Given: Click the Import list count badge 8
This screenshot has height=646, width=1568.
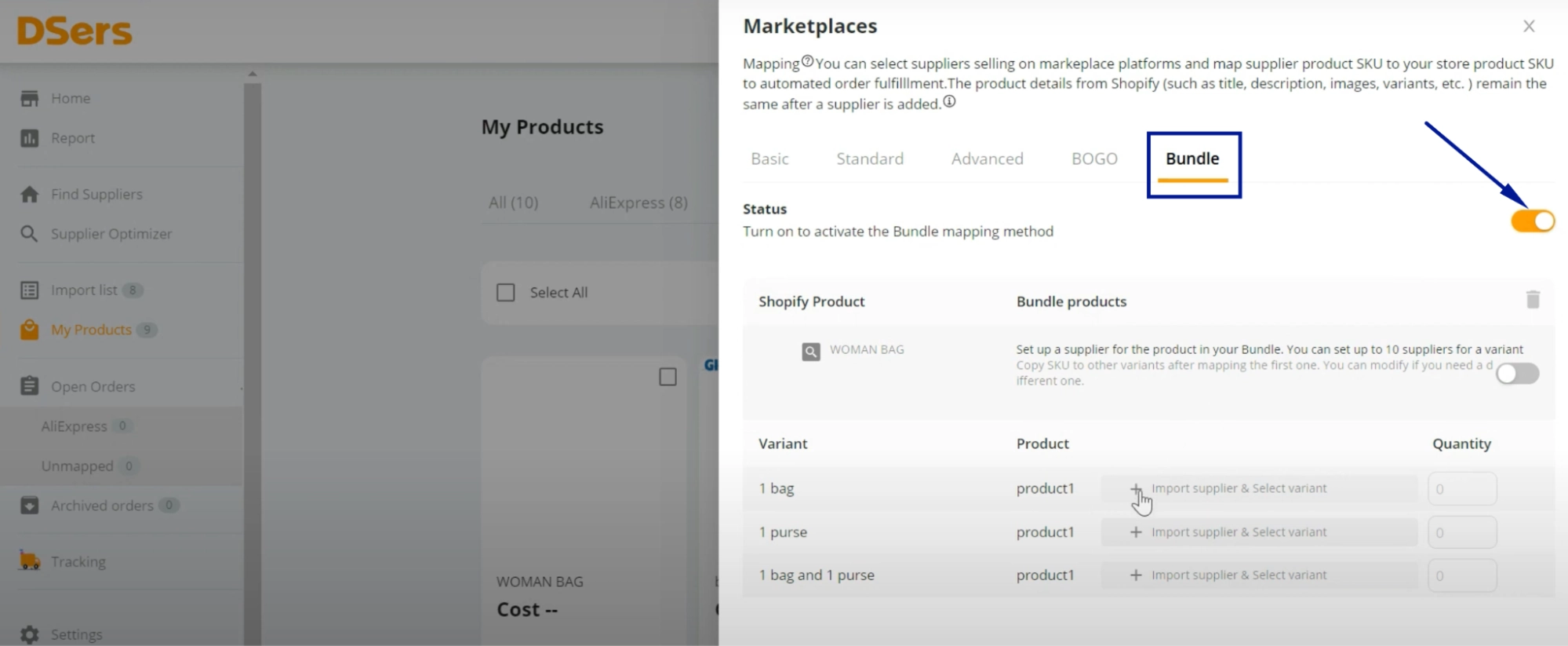Looking at the screenshot, I should tap(133, 290).
